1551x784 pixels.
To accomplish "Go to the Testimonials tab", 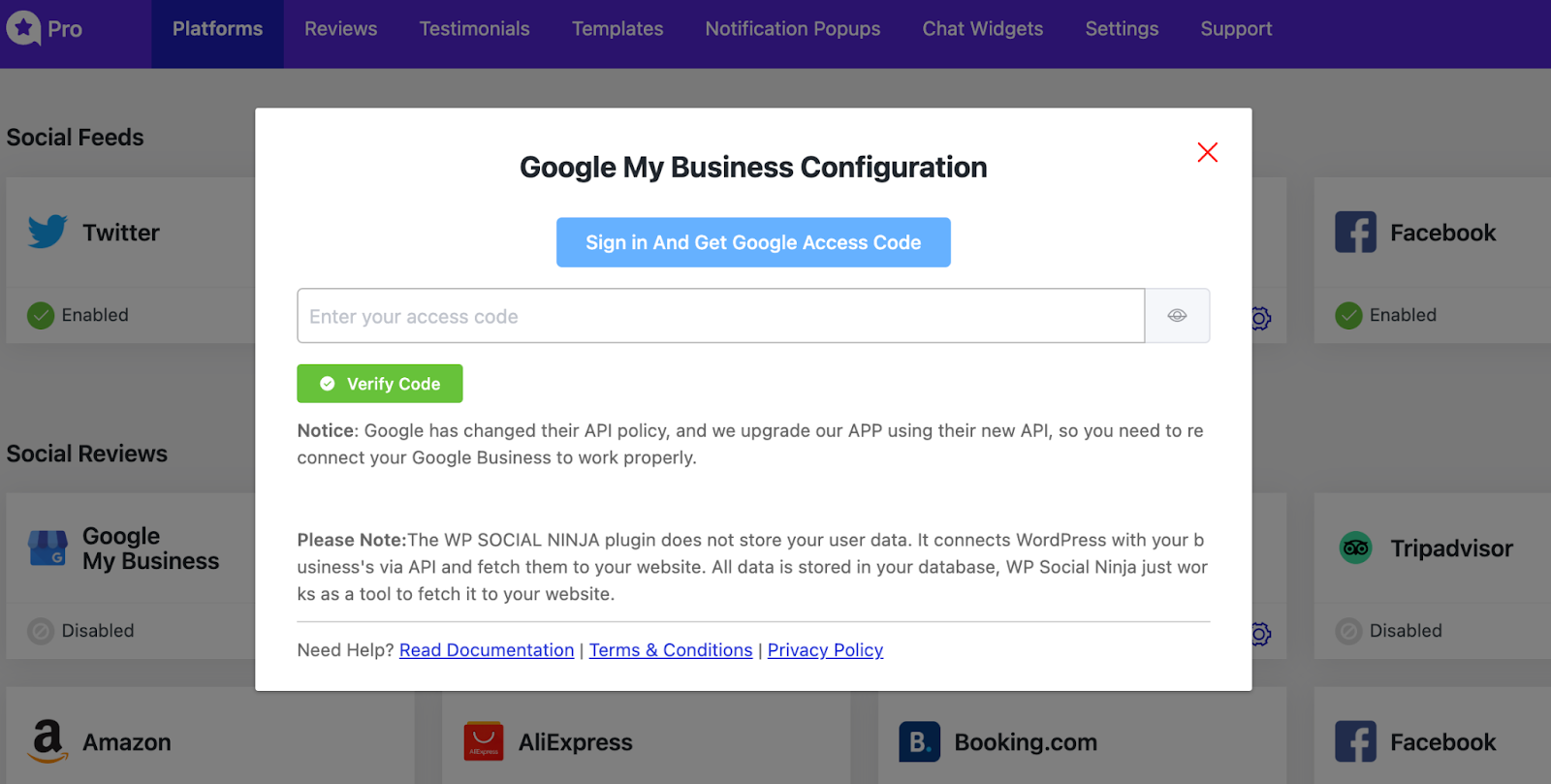I will click(474, 29).
